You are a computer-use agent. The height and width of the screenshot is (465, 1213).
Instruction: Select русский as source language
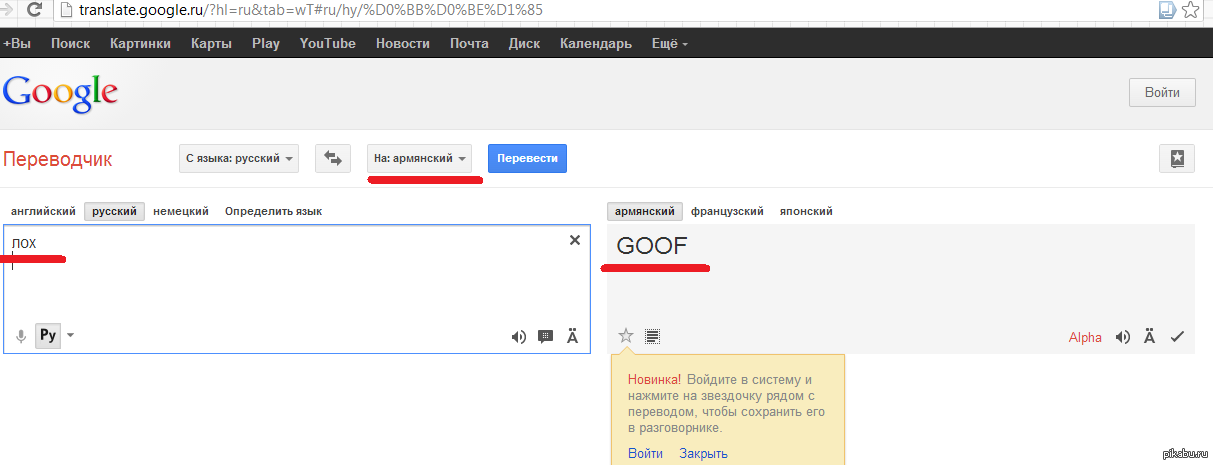click(114, 211)
